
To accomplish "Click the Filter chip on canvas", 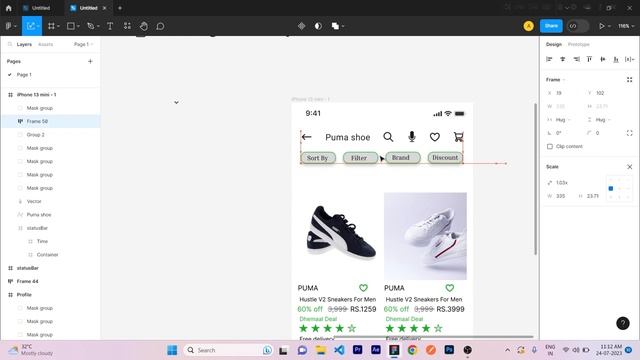I will [360, 158].
